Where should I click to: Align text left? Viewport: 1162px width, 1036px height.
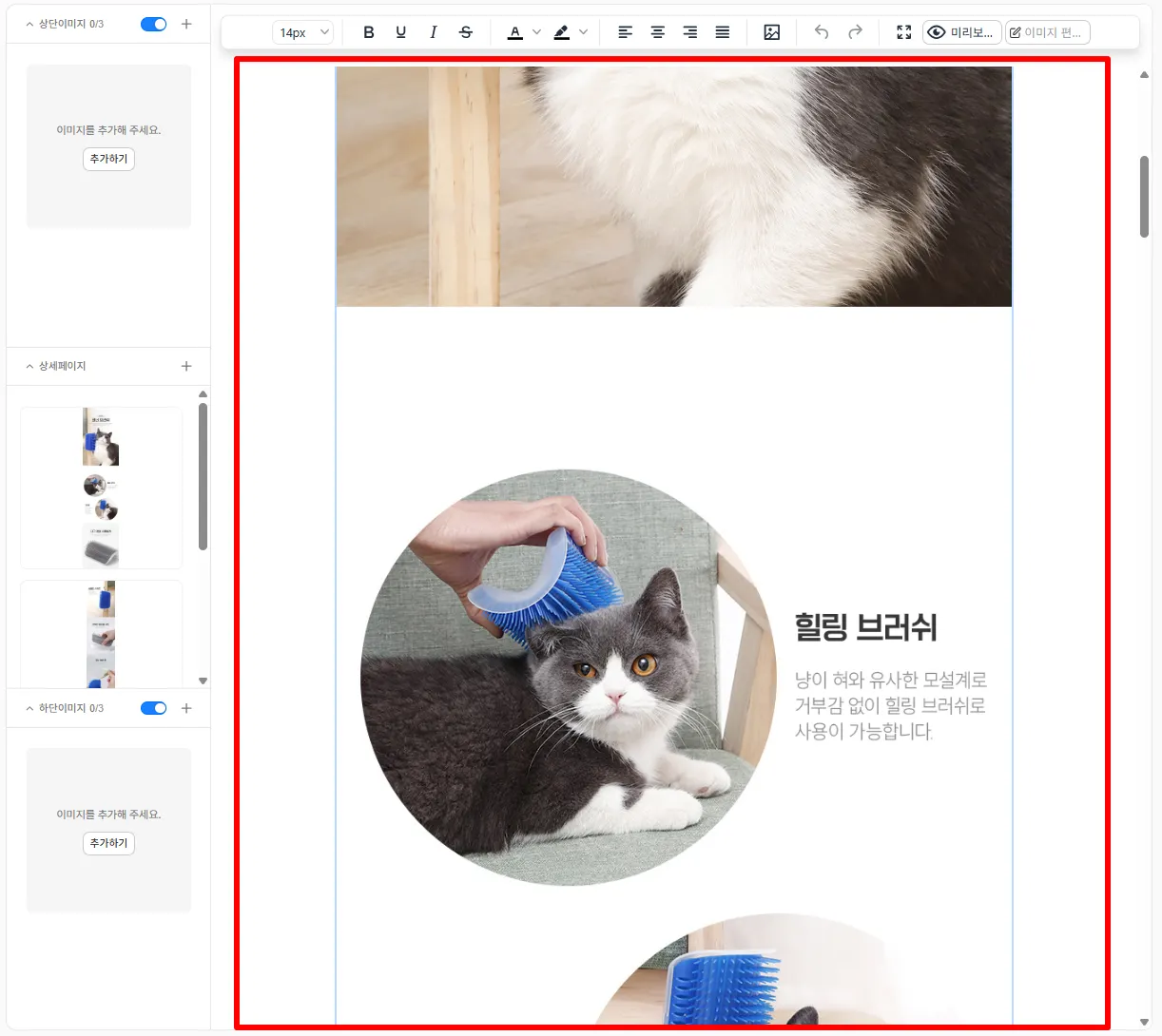(625, 32)
